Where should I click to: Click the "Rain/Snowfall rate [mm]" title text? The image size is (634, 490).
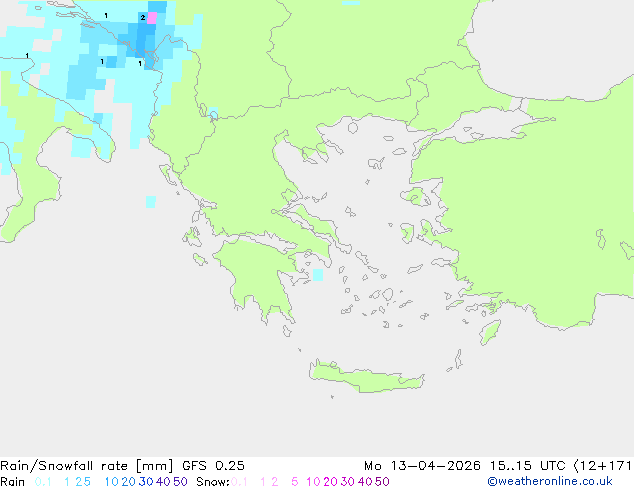[87, 466]
